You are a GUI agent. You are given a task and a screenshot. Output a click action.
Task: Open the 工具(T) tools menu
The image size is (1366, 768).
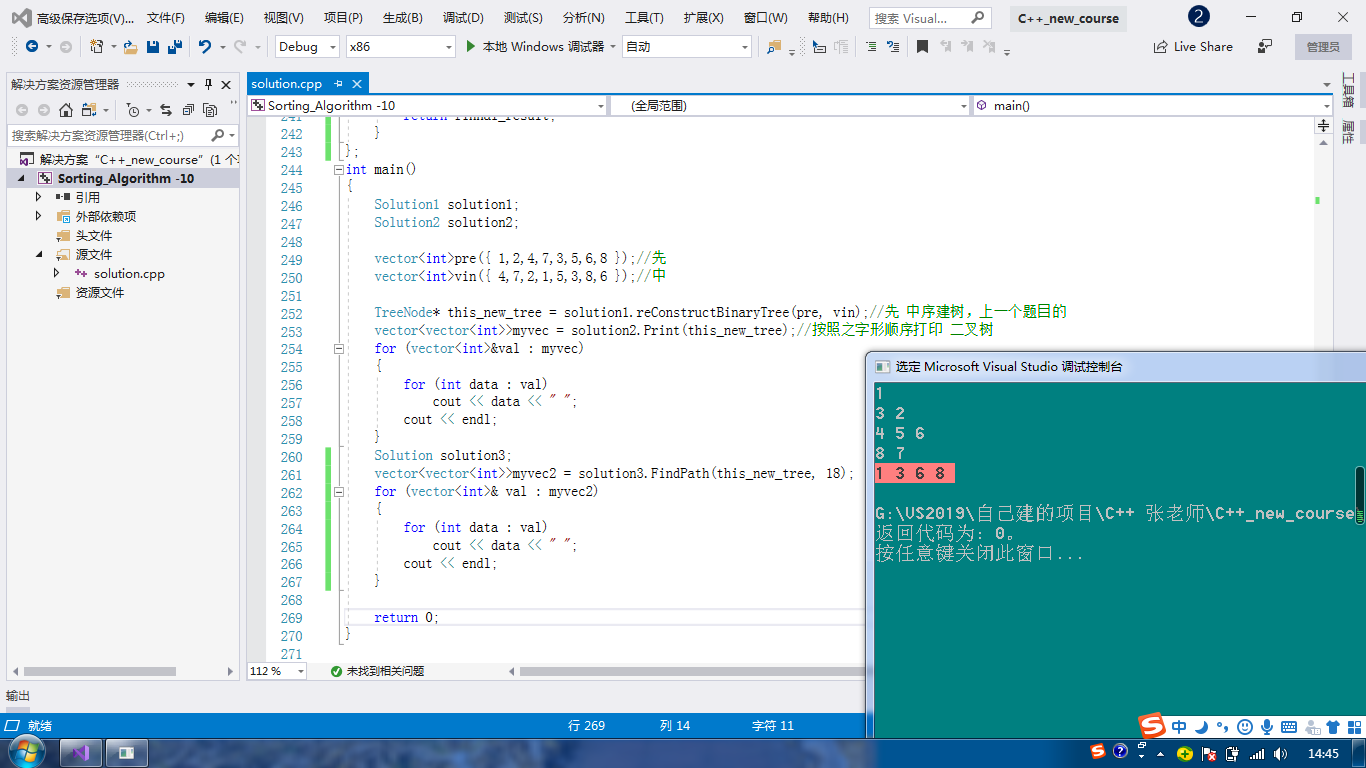pos(644,18)
